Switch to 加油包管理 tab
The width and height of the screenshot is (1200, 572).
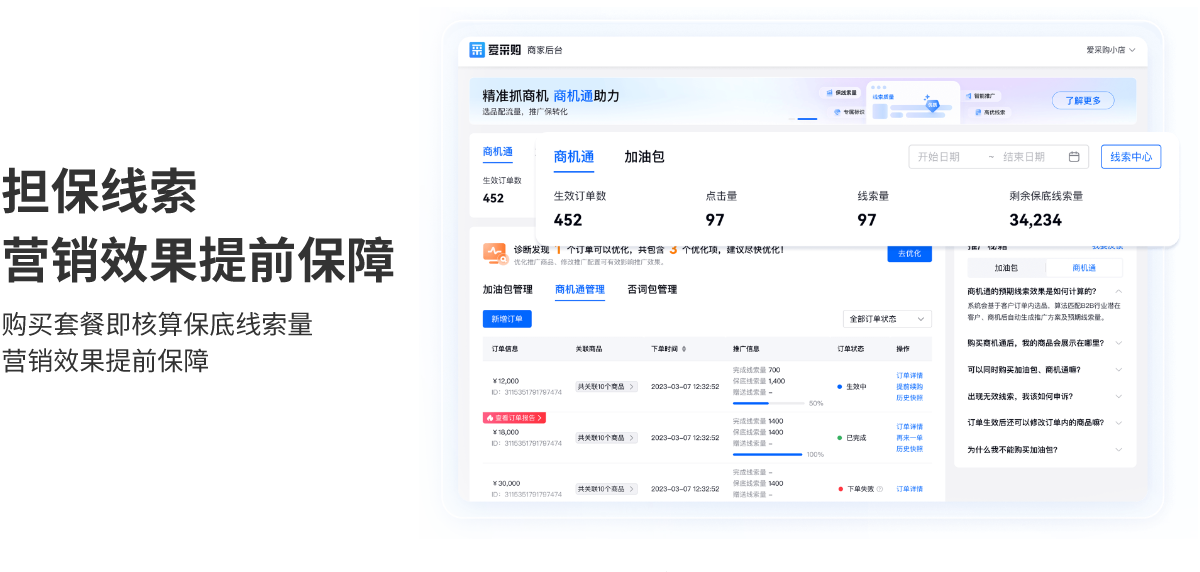[x=507, y=290]
